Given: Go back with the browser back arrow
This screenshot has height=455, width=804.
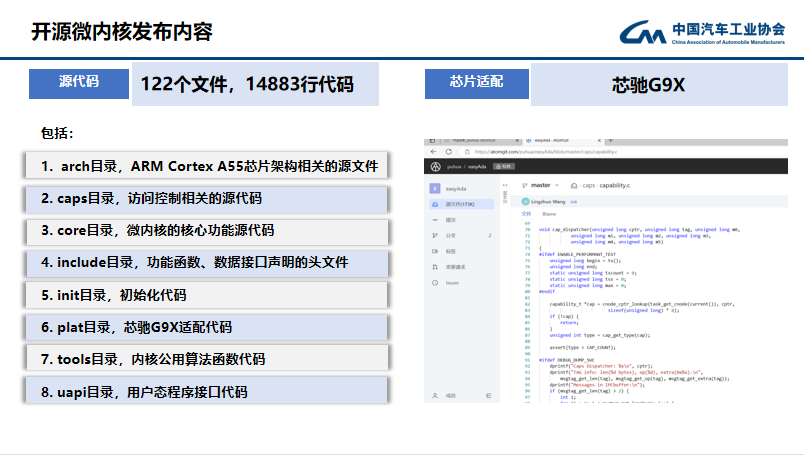Looking at the screenshot, I should [x=433, y=152].
